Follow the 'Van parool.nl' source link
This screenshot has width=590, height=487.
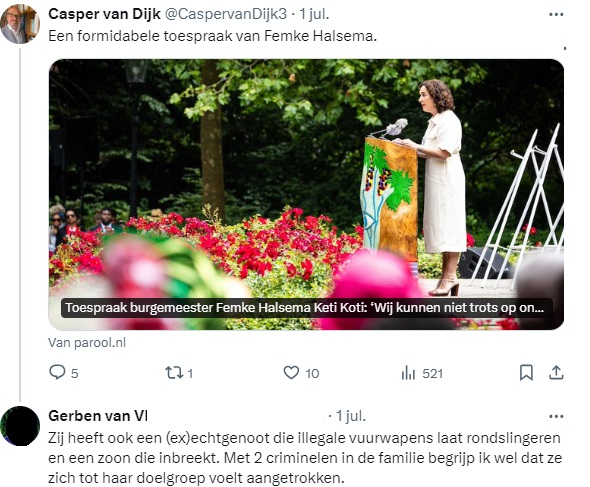pyautogui.click(x=87, y=343)
